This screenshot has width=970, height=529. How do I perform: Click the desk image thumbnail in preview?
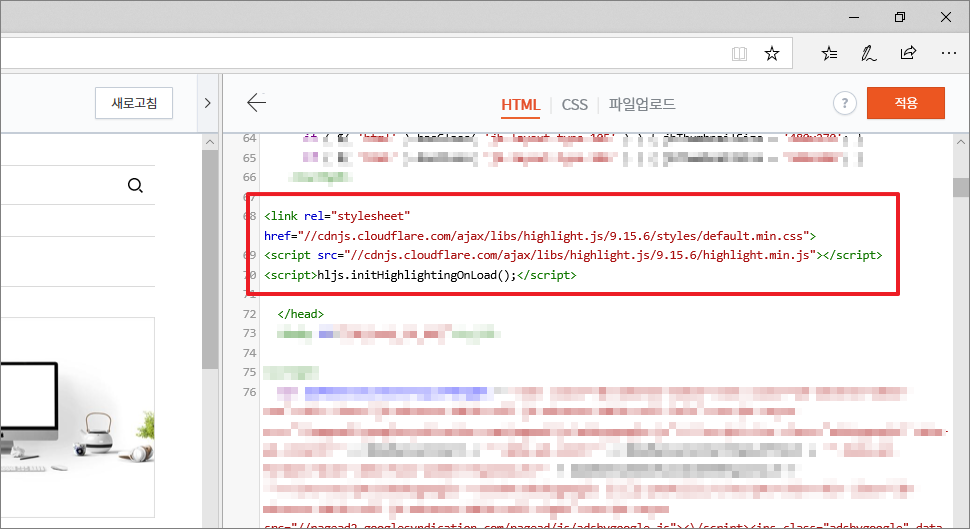77,417
